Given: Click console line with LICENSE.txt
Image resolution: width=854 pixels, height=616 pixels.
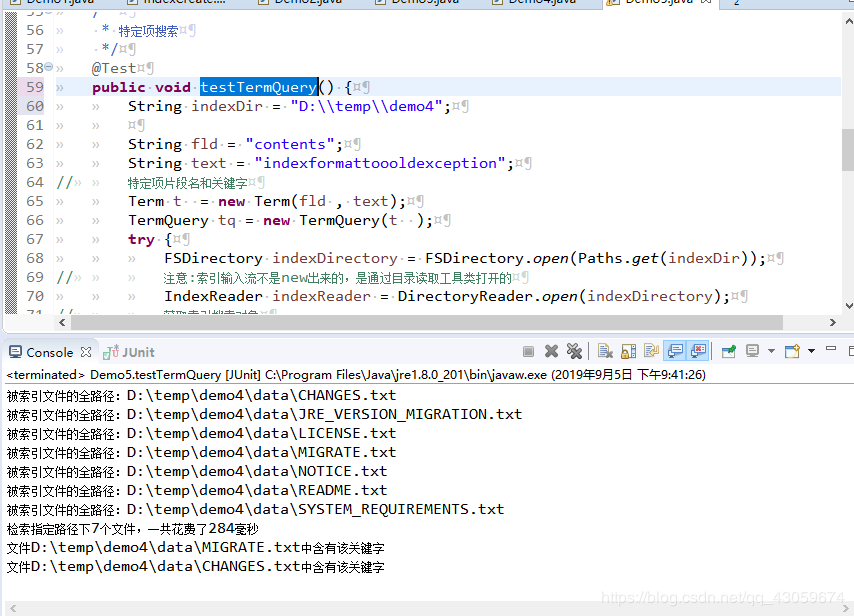Looking at the screenshot, I should [202, 434].
